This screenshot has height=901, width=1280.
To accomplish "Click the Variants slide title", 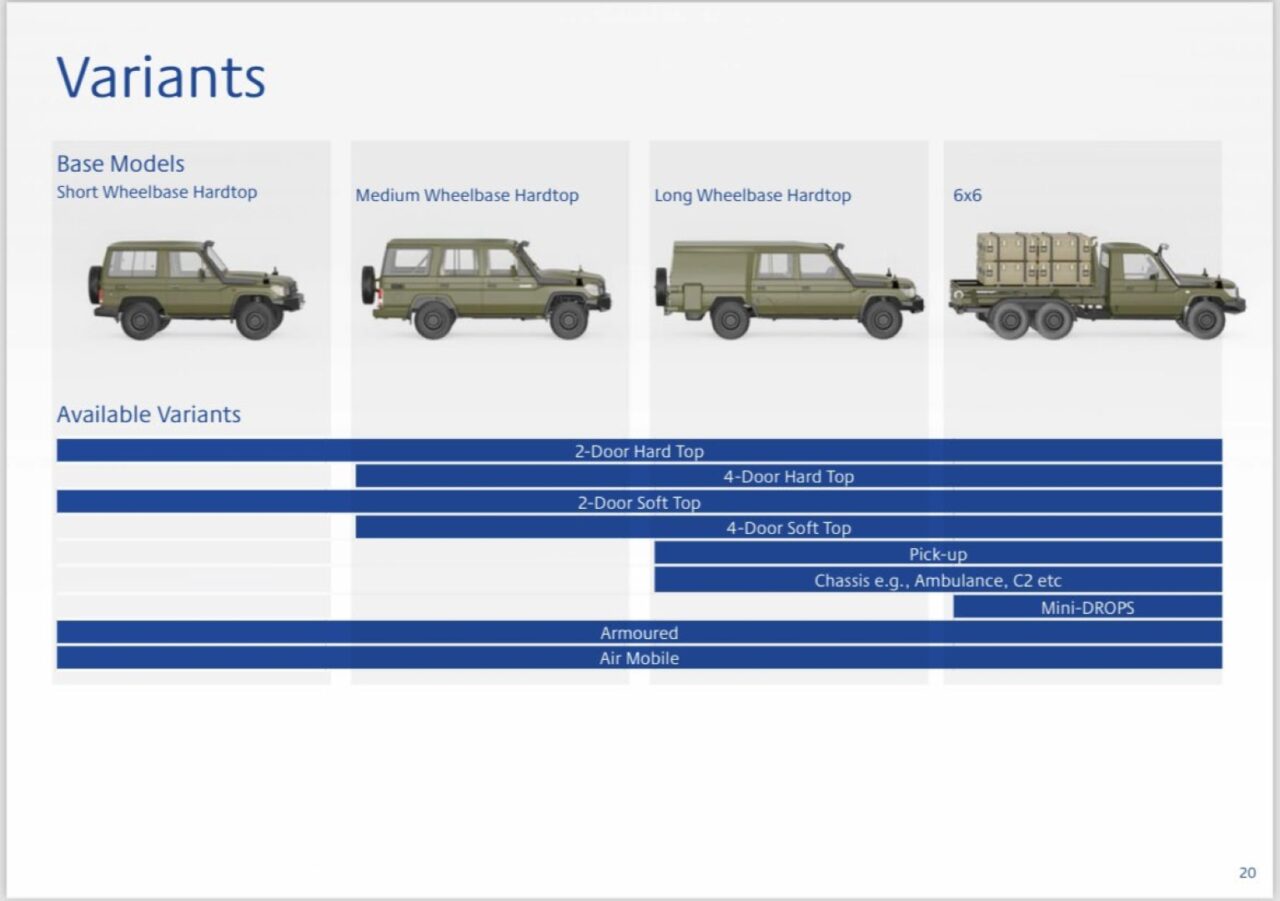I will click(161, 77).
